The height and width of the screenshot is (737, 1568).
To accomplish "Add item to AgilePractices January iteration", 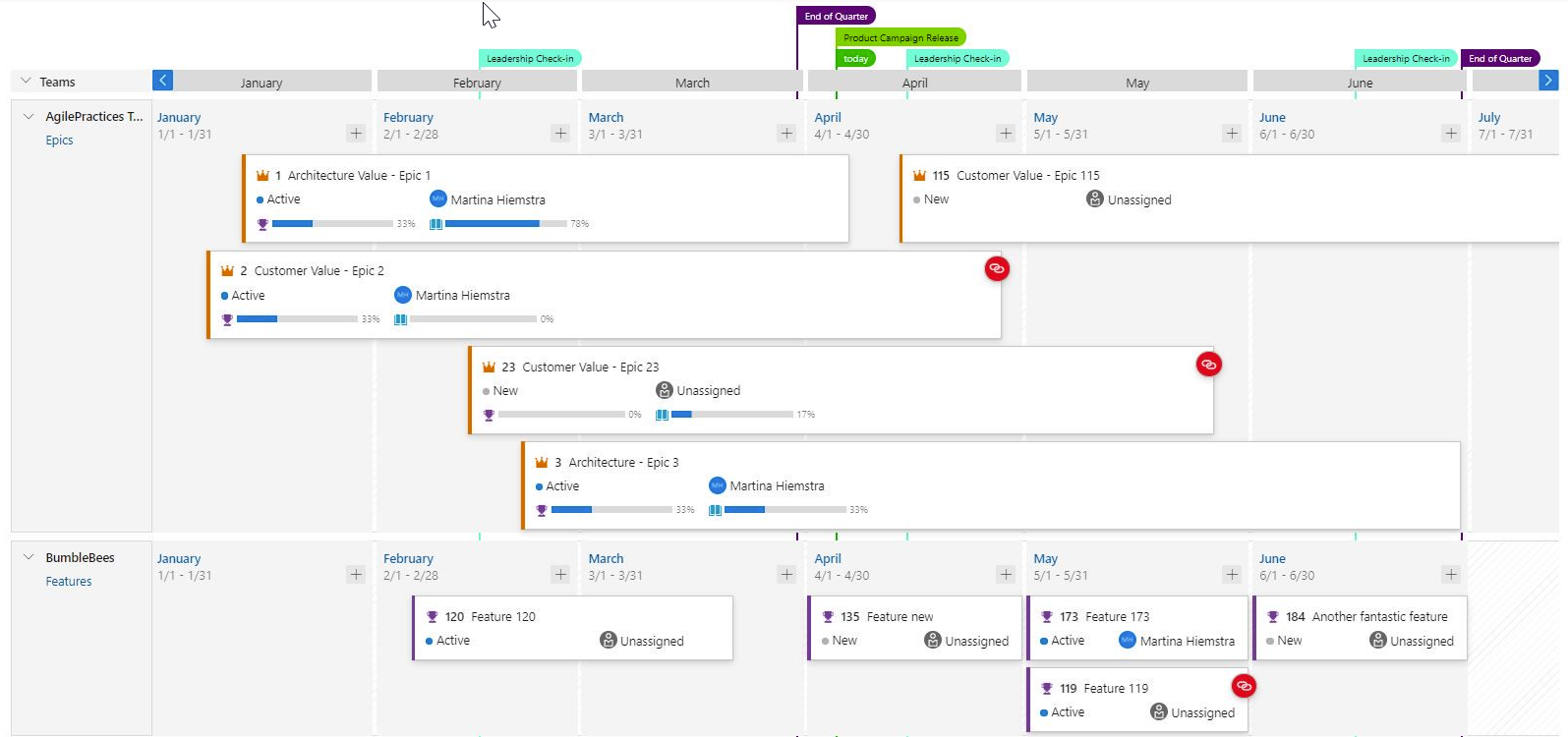I will pyautogui.click(x=356, y=133).
